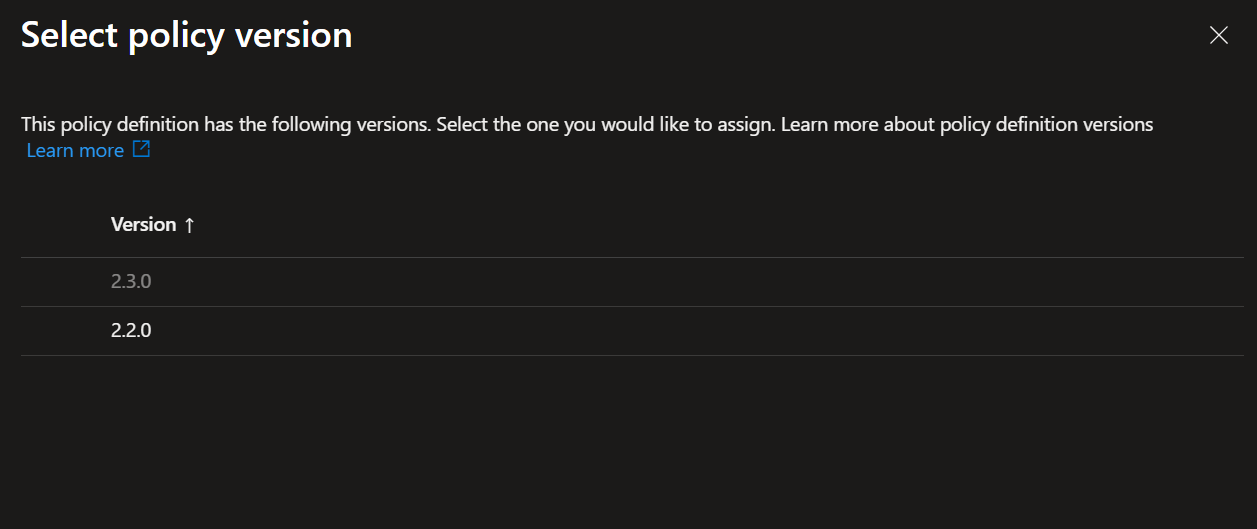Select policy version 2.2.0
The width and height of the screenshot is (1257, 529).
click(x=131, y=330)
